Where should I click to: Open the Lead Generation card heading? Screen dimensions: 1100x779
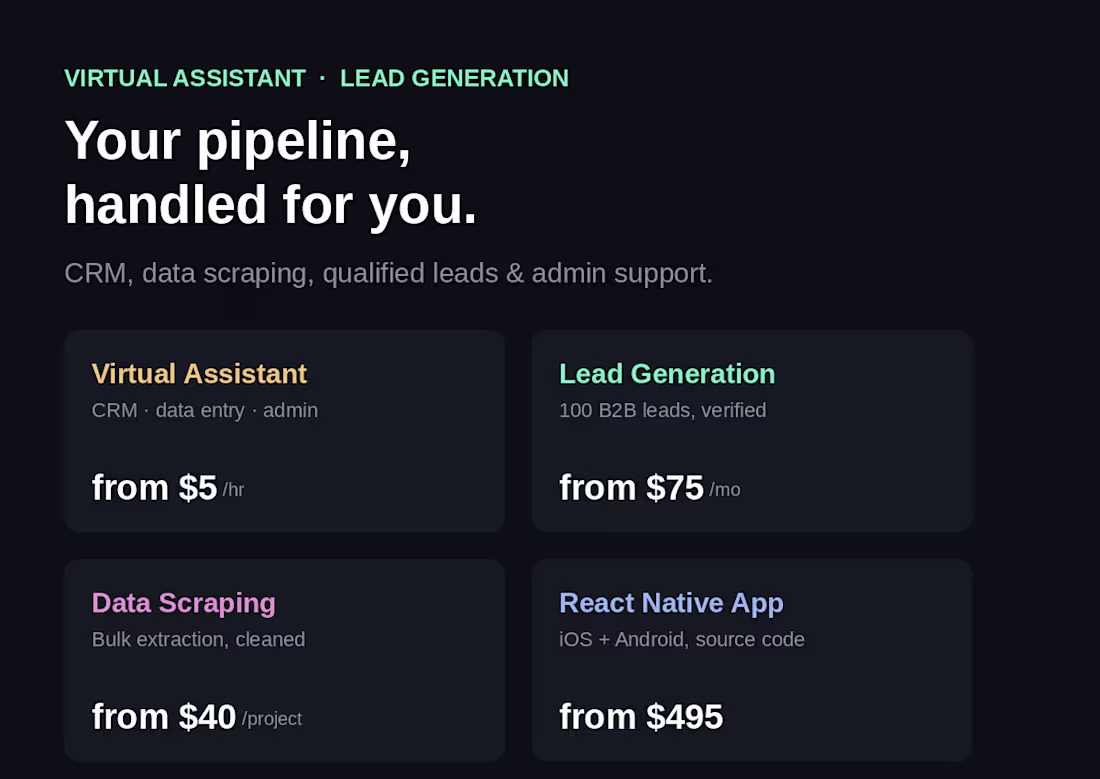coord(667,374)
